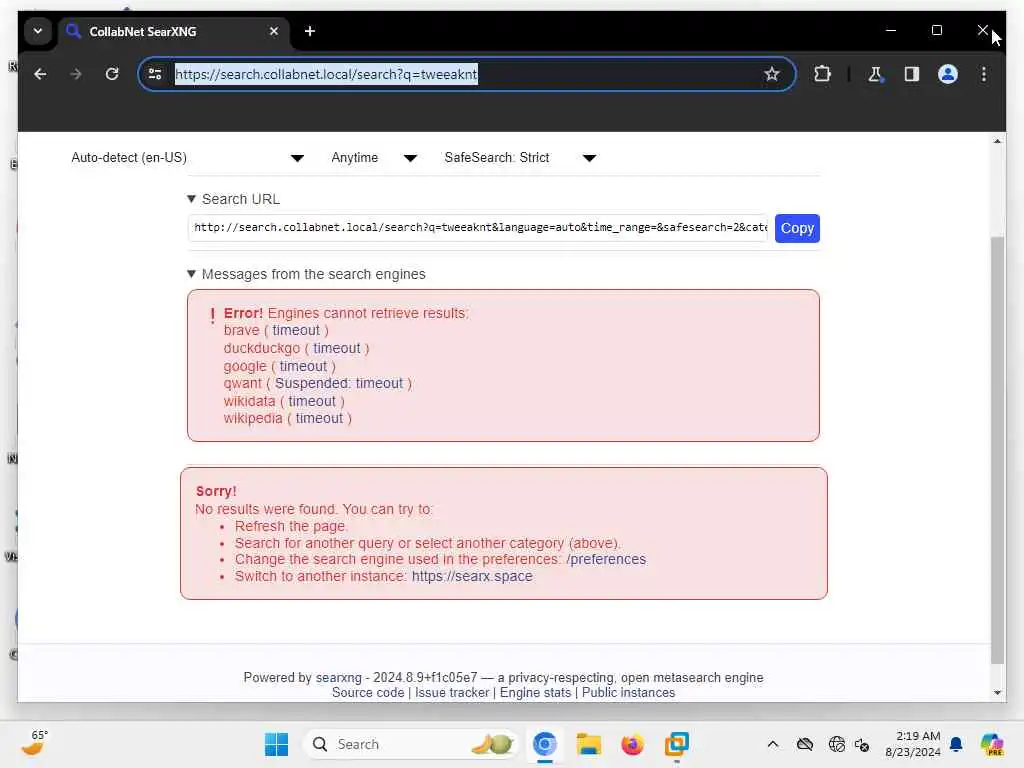Collapse Messages from the search engines

click(306, 274)
